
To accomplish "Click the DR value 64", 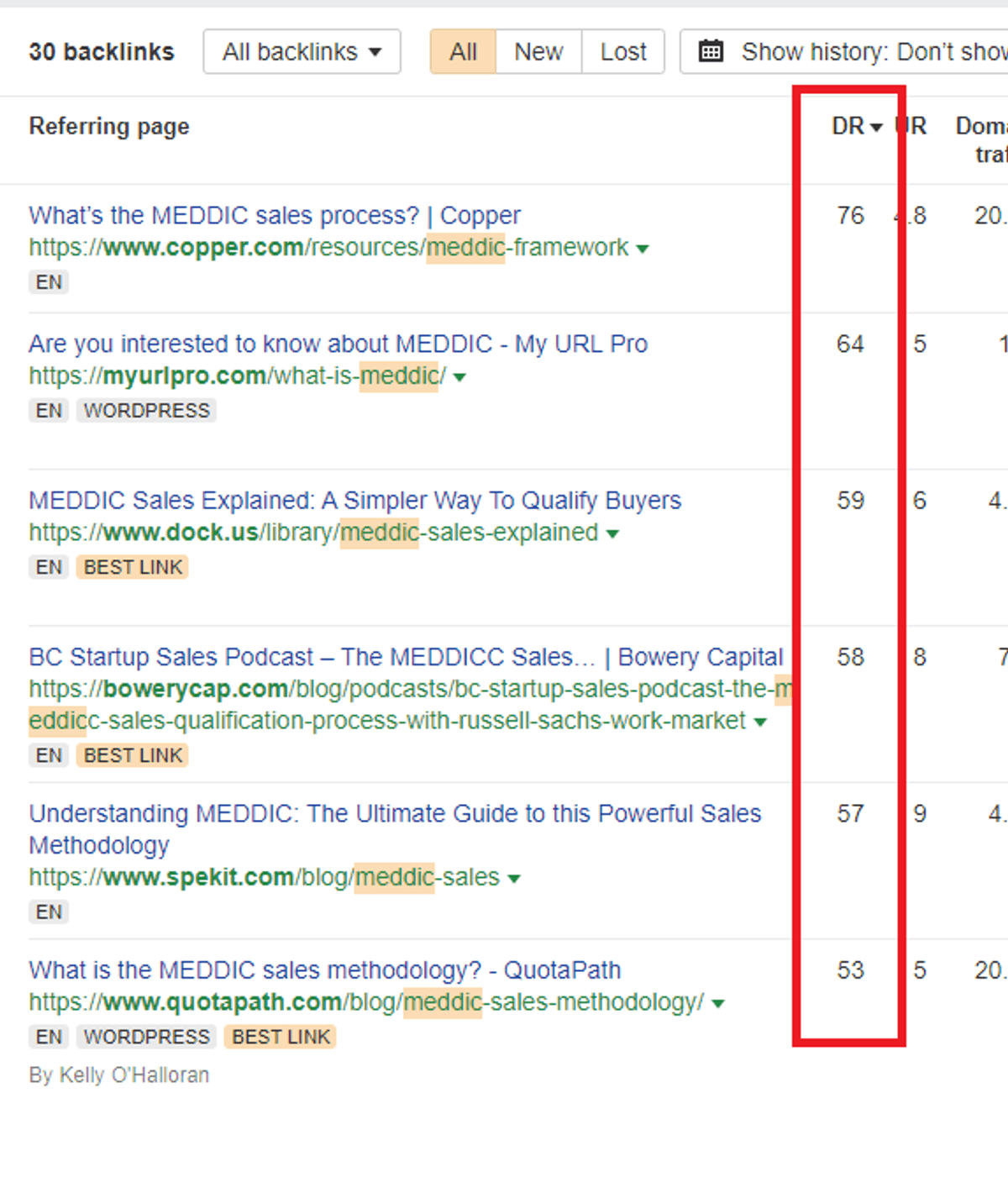I will 850,344.
